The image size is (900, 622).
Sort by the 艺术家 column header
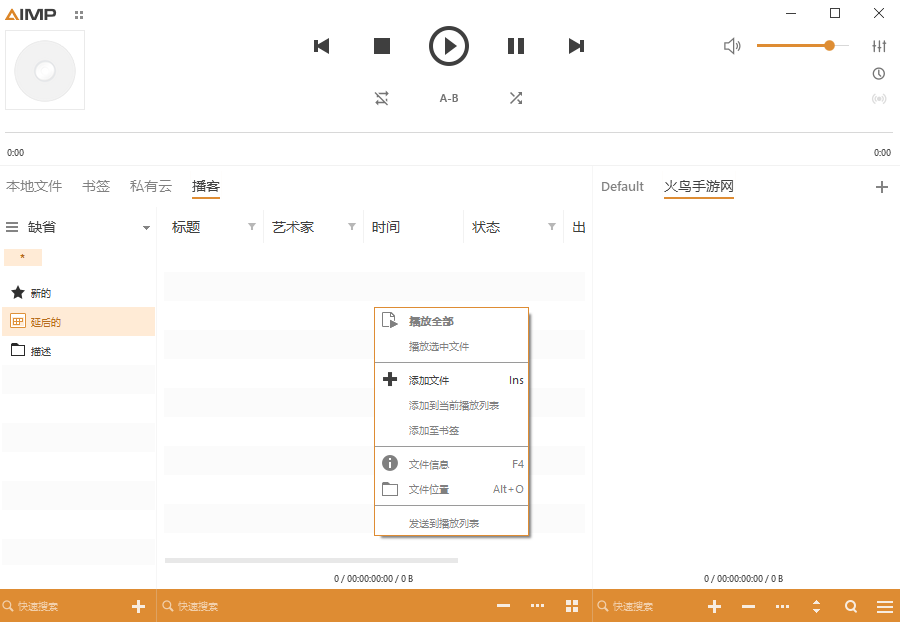tap(293, 227)
